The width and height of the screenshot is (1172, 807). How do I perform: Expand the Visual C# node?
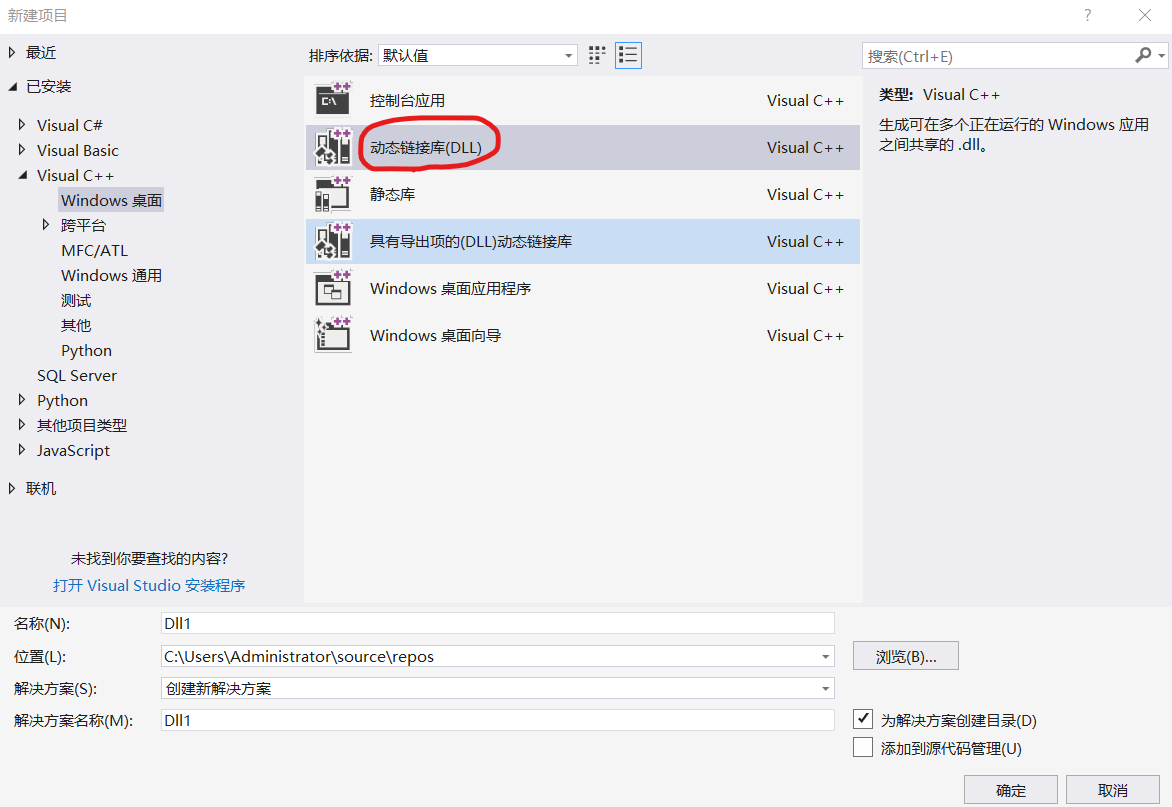pyautogui.click(x=22, y=125)
